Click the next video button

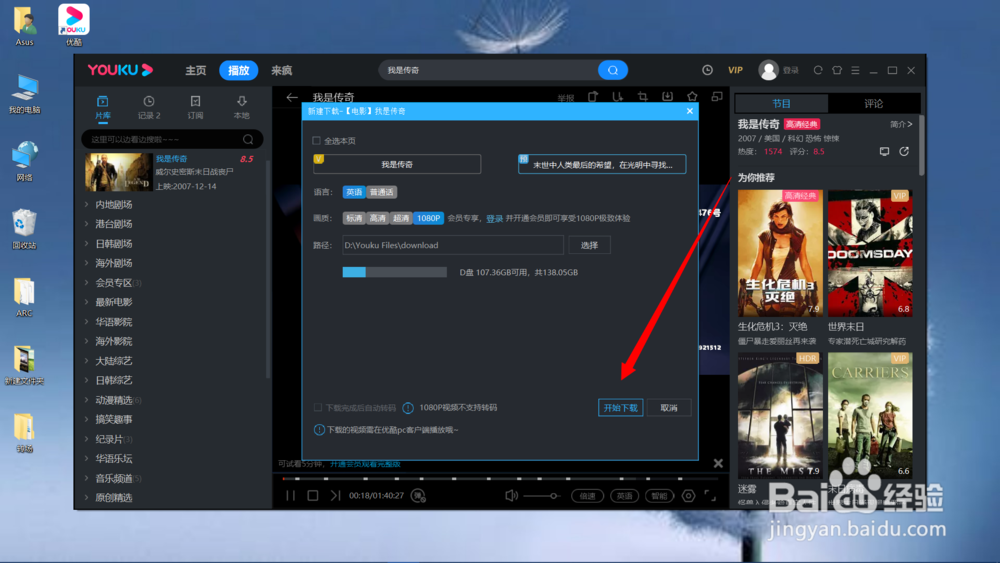click(x=335, y=495)
